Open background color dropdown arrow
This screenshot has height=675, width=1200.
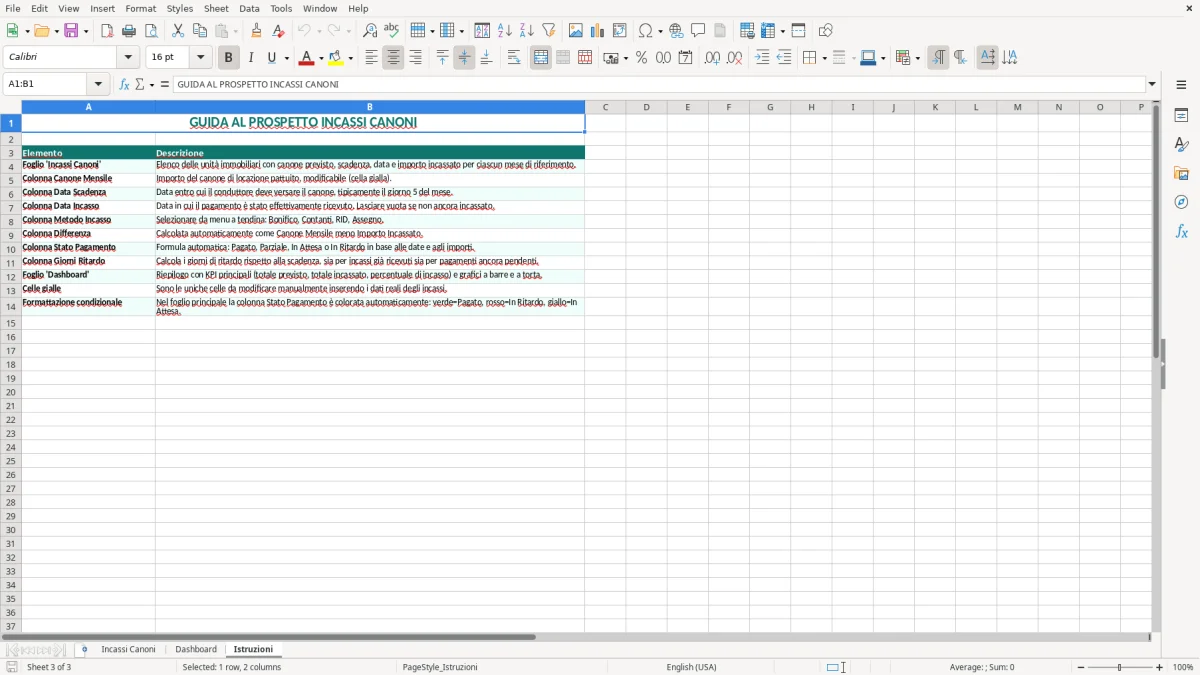(351, 58)
